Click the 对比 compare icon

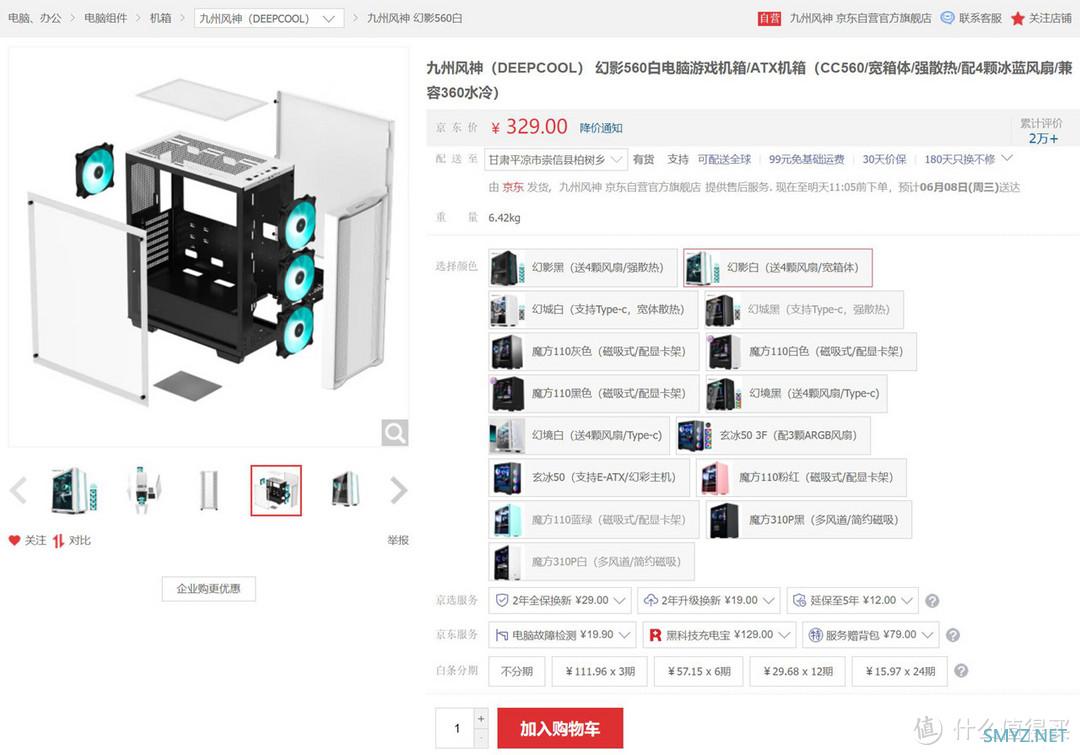click(x=59, y=541)
